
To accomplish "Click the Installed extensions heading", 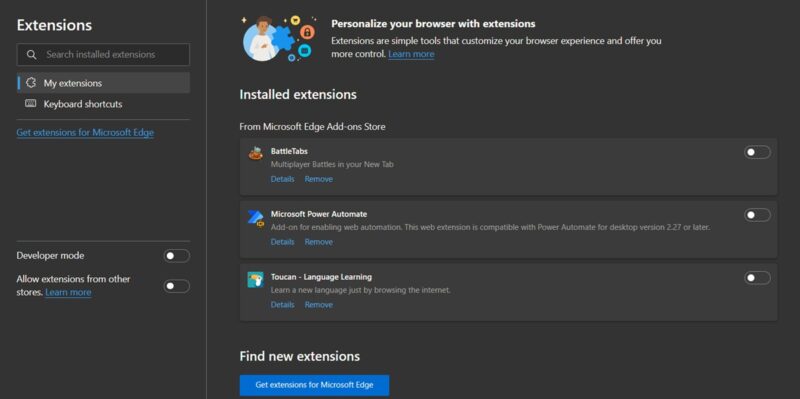I will click(298, 94).
